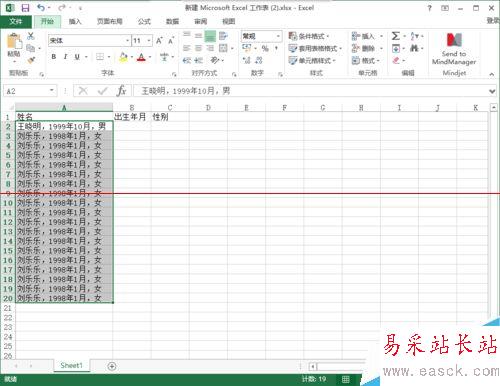Switch to the 数据 Data tab
500x386 pixels.
pos(172,21)
